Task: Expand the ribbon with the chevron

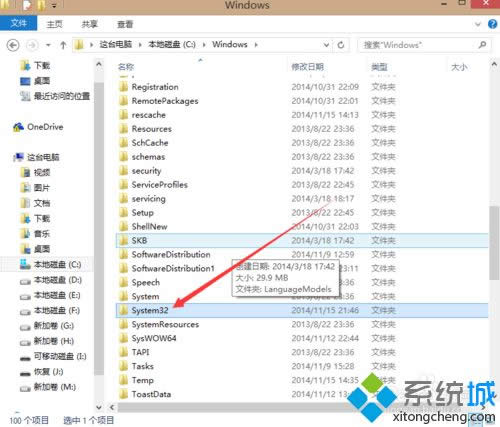Action: (478, 24)
